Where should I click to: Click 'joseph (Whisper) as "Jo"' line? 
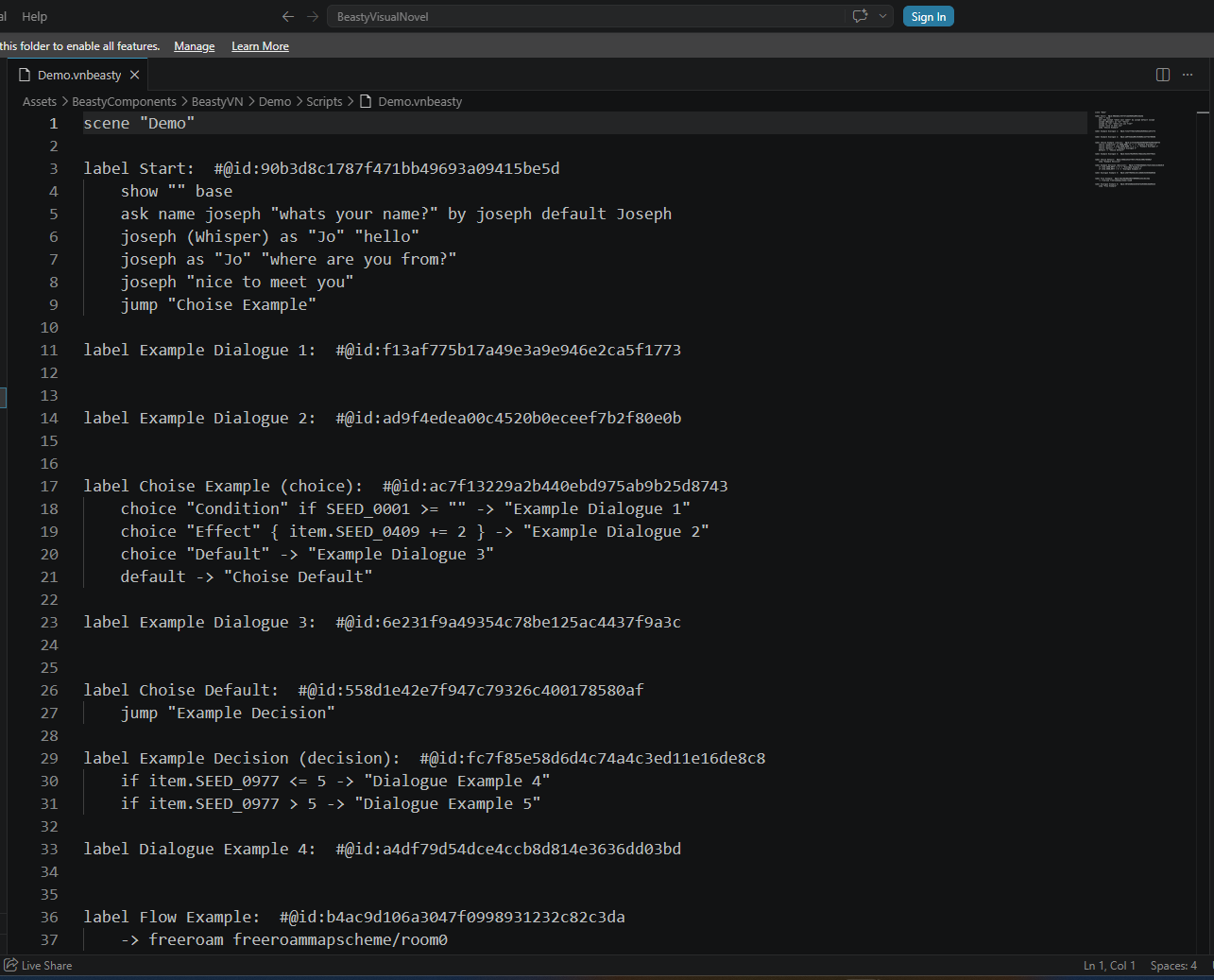click(270, 236)
